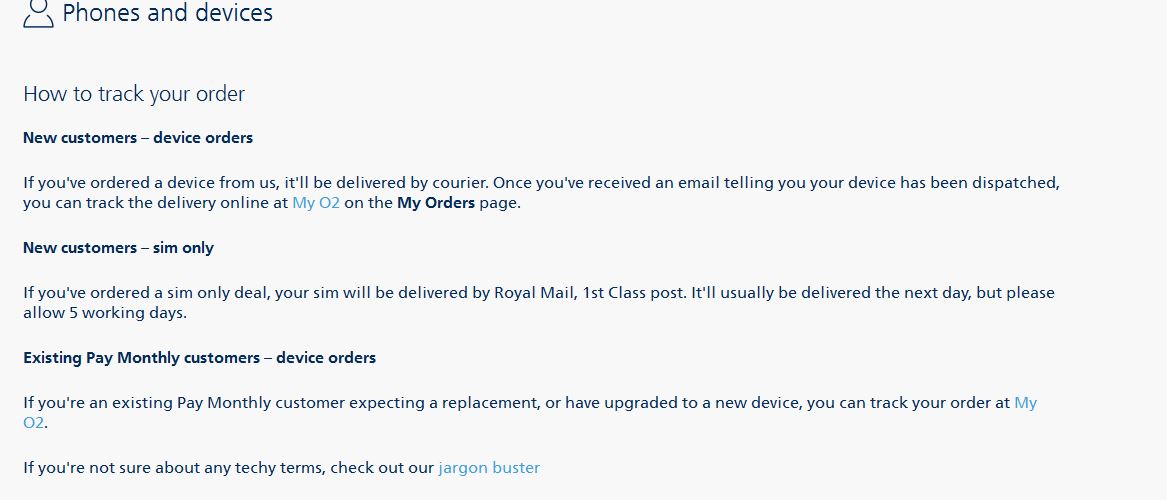Open My O2 link in courier delivery paragraph
Screen dimensions: 1167x500
tap(316, 202)
